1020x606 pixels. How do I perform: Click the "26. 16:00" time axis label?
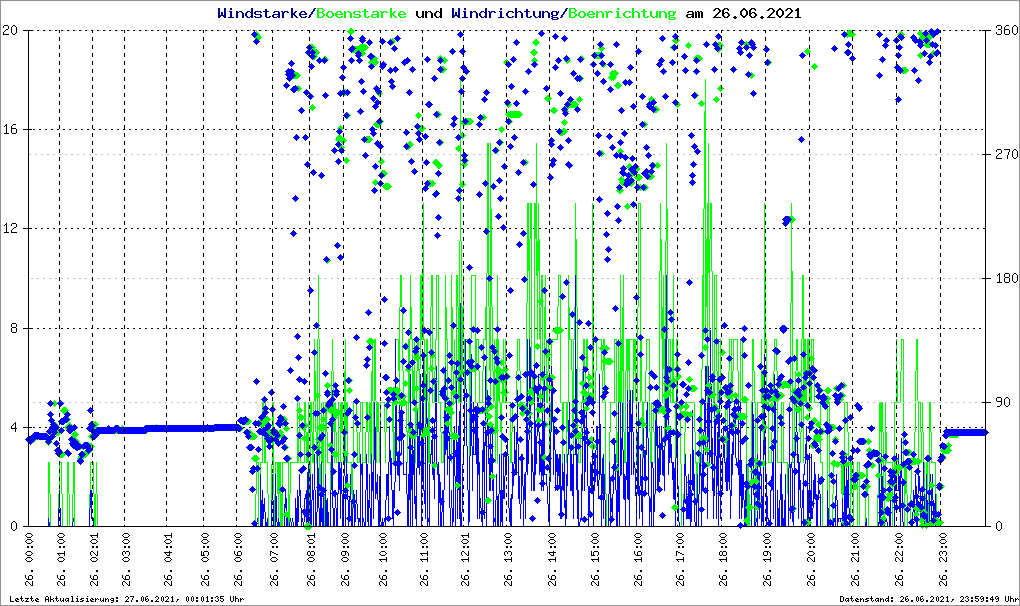click(x=638, y=559)
